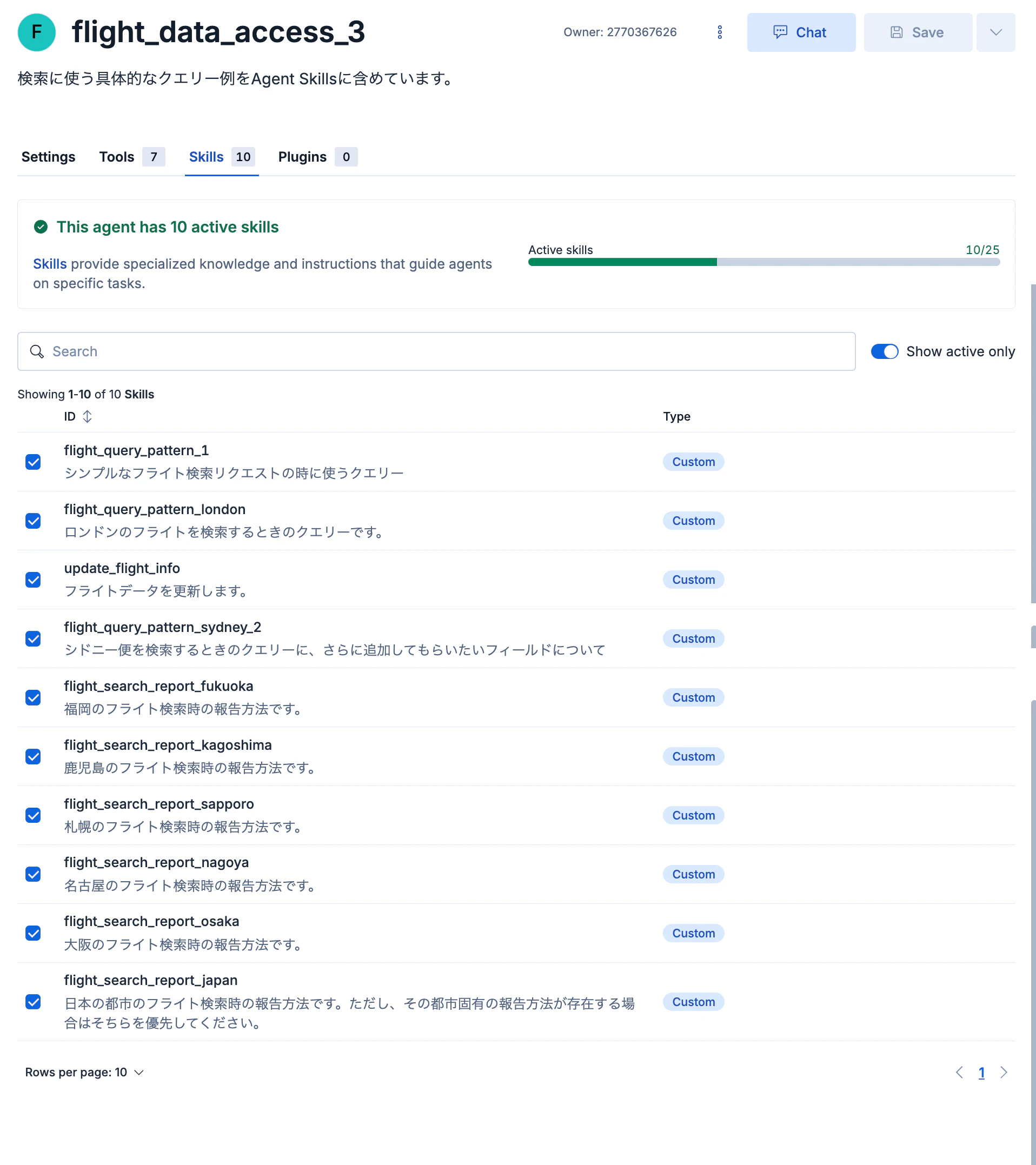Click the flight_search_report_osaka skill name
The width and height of the screenshot is (1036, 1165).
(x=151, y=921)
